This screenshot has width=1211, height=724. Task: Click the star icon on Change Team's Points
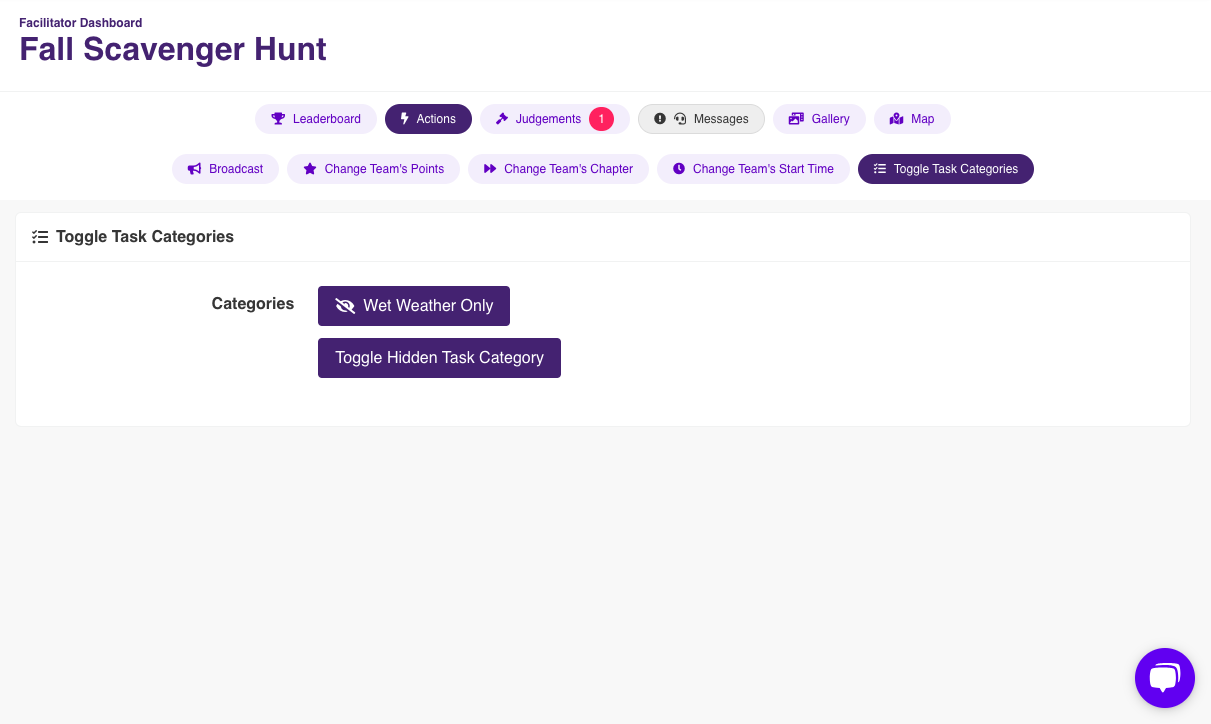coord(310,169)
